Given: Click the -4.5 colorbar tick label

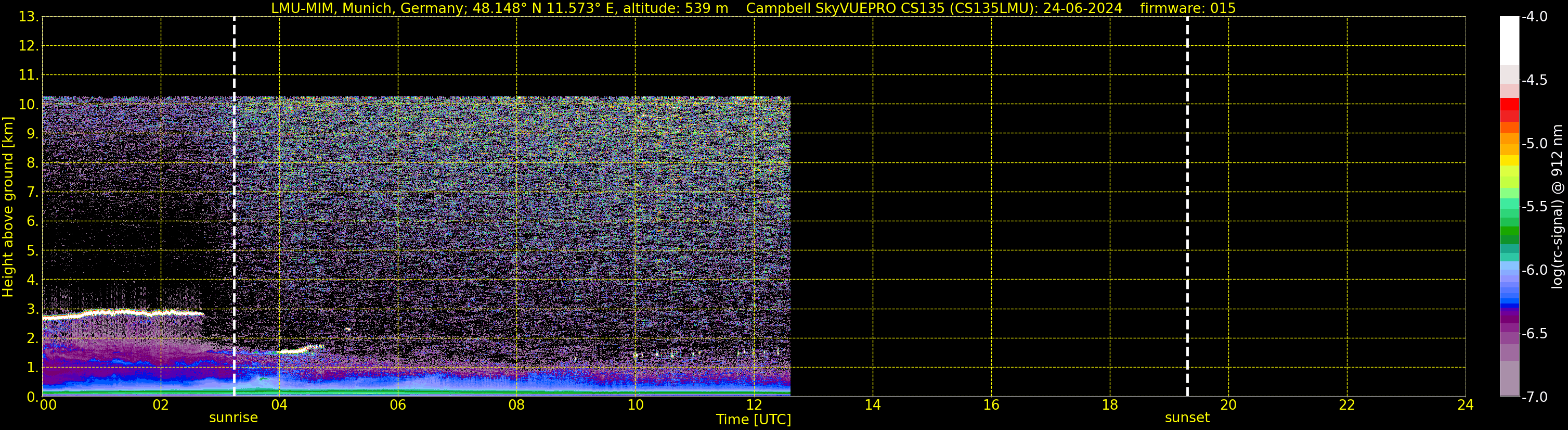Looking at the screenshot, I should (1534, 80).
